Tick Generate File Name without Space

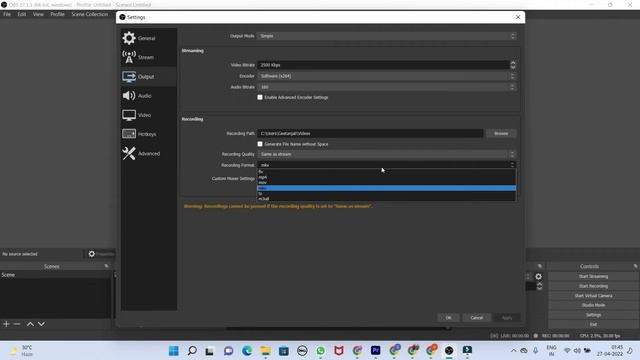260,144
